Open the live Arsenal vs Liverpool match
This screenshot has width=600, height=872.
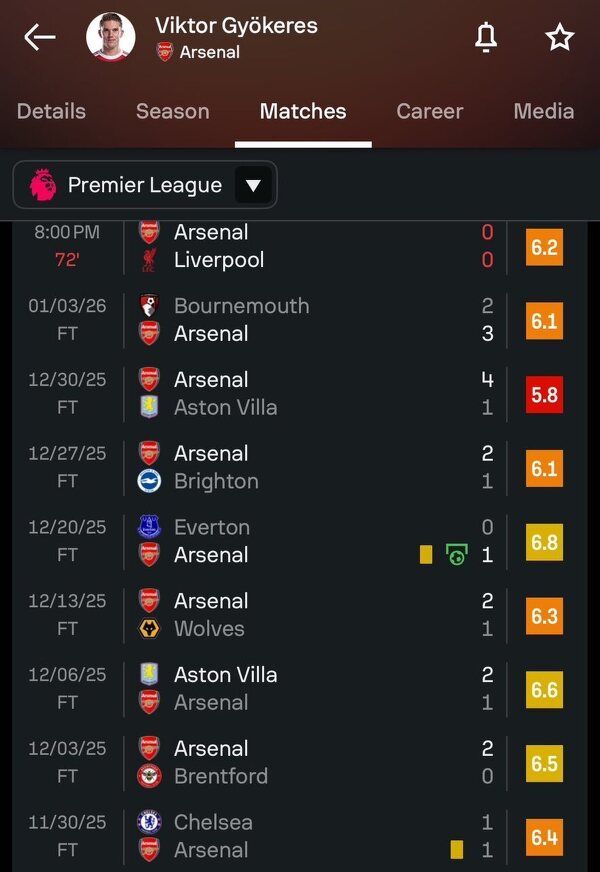coord(300,246)
